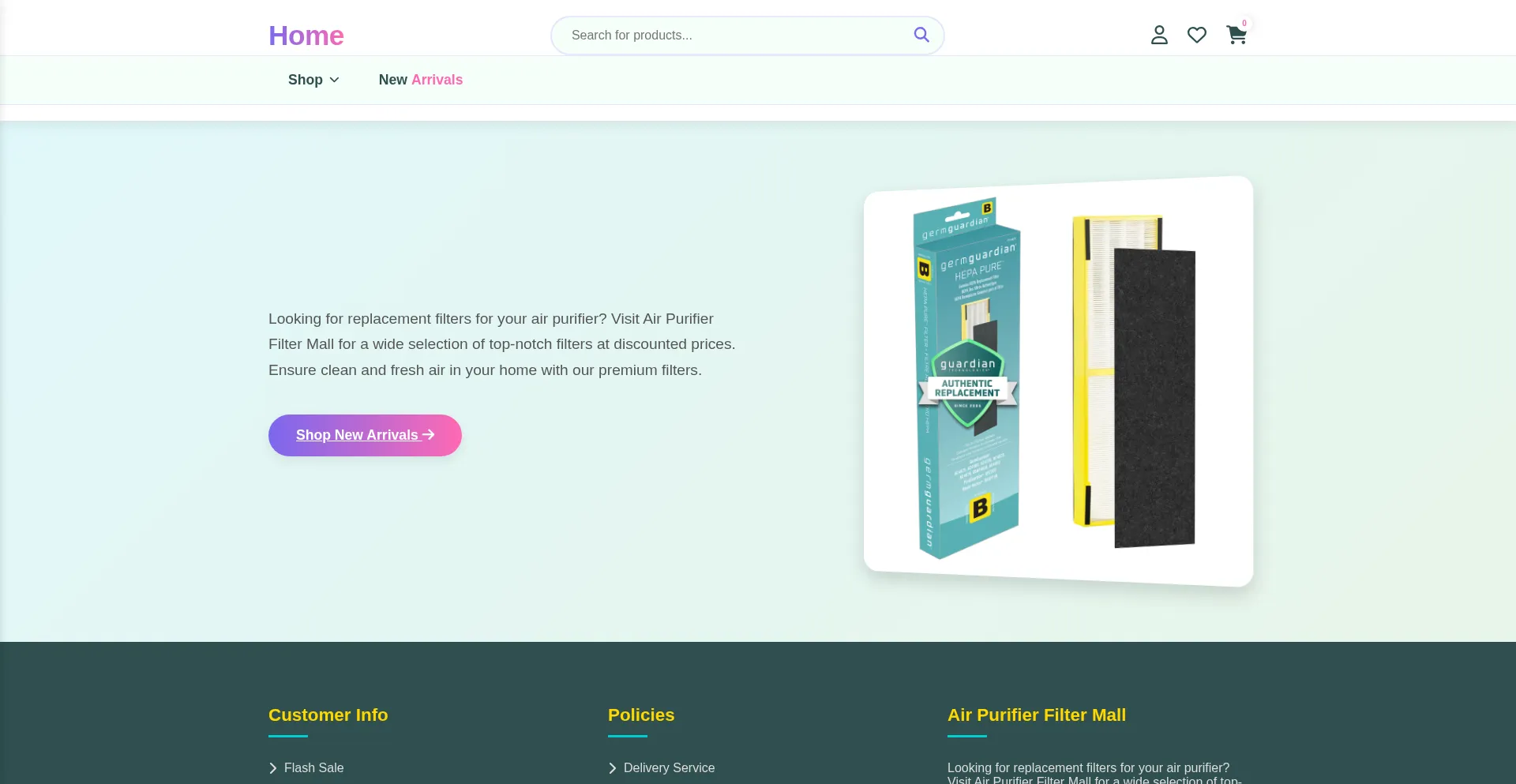Open the user account icon

pos(1159,35)
